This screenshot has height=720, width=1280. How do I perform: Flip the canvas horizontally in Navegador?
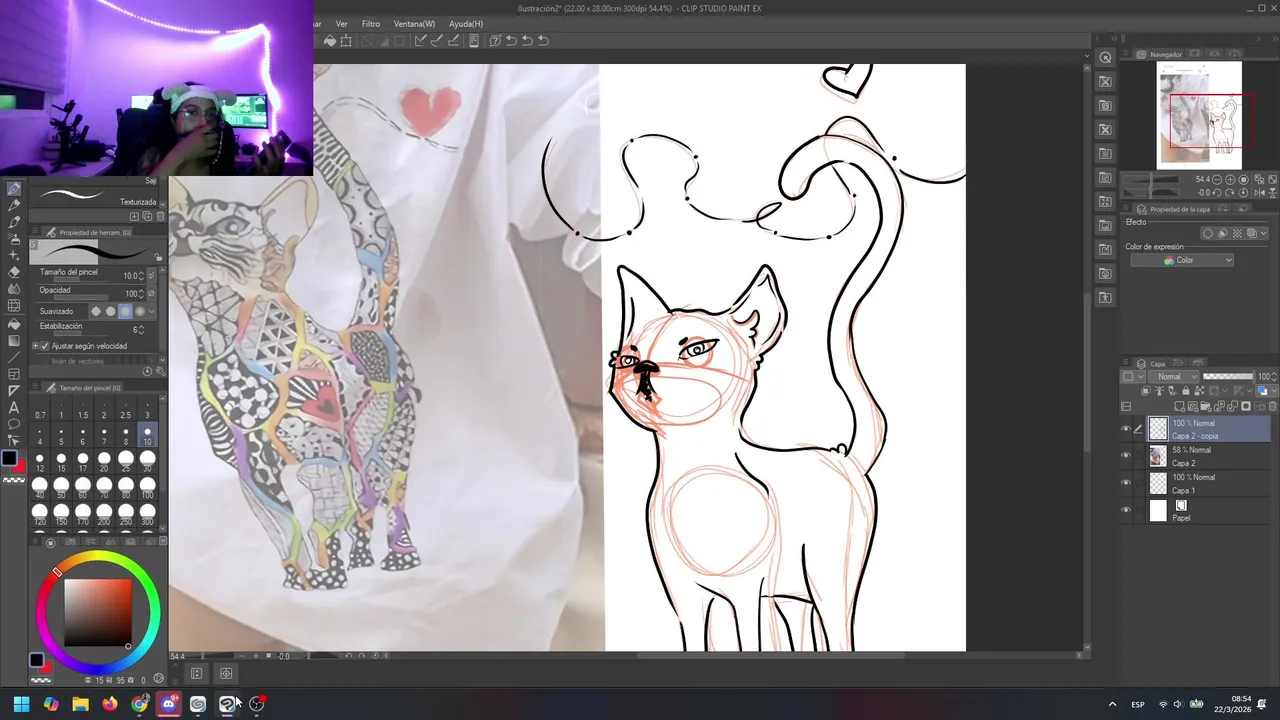(x=1259, y=193)
